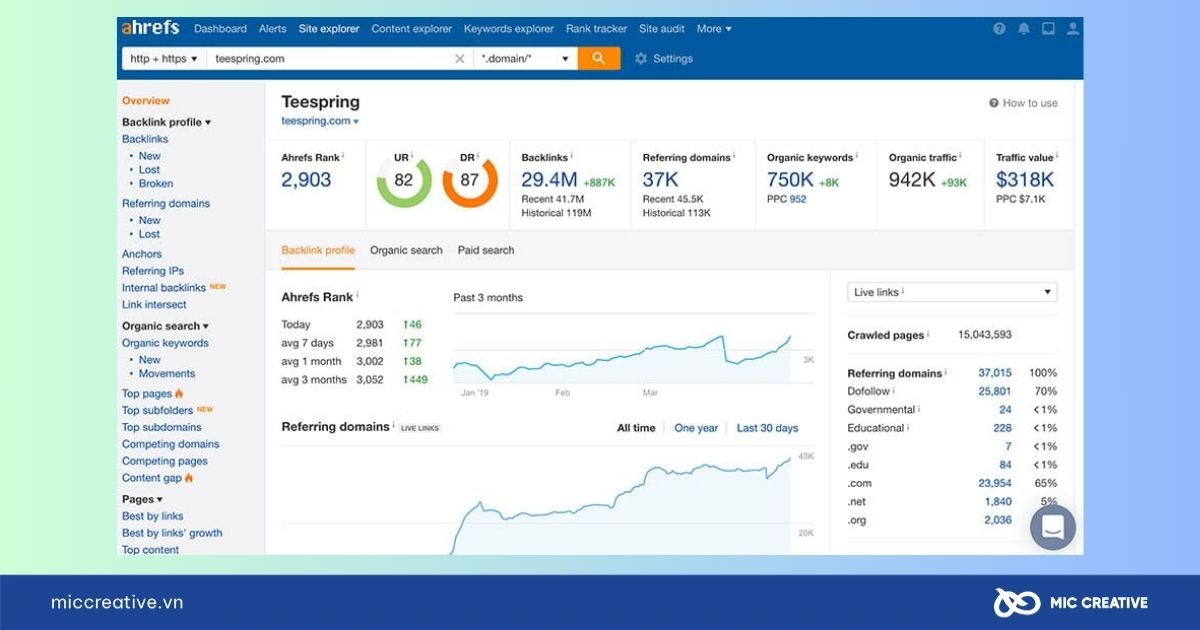
Task: Open Referring IPs in the sidebar
Action: click(x=153, y=271)
